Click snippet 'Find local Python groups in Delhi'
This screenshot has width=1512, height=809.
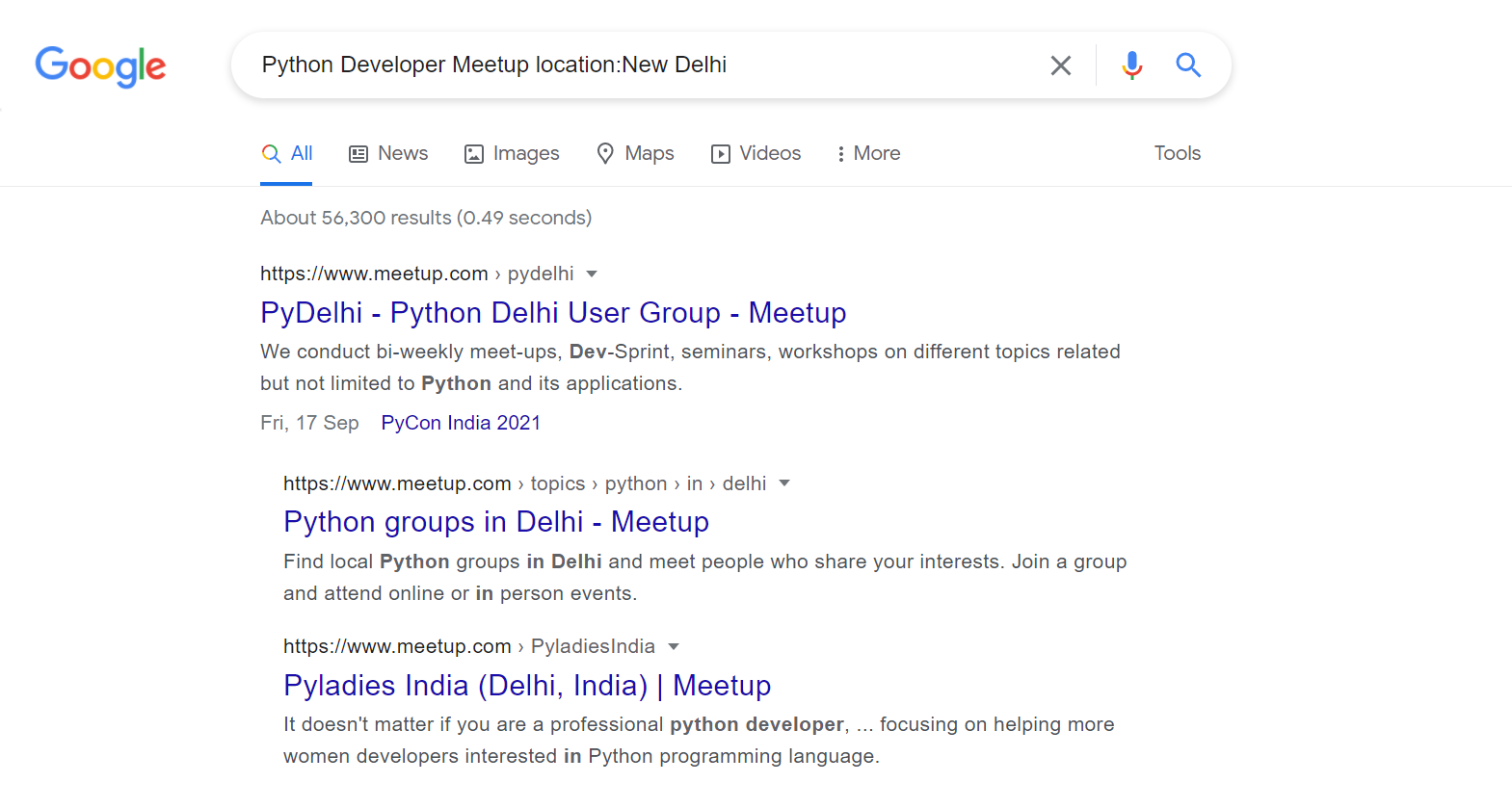click(x=704, y=577)
